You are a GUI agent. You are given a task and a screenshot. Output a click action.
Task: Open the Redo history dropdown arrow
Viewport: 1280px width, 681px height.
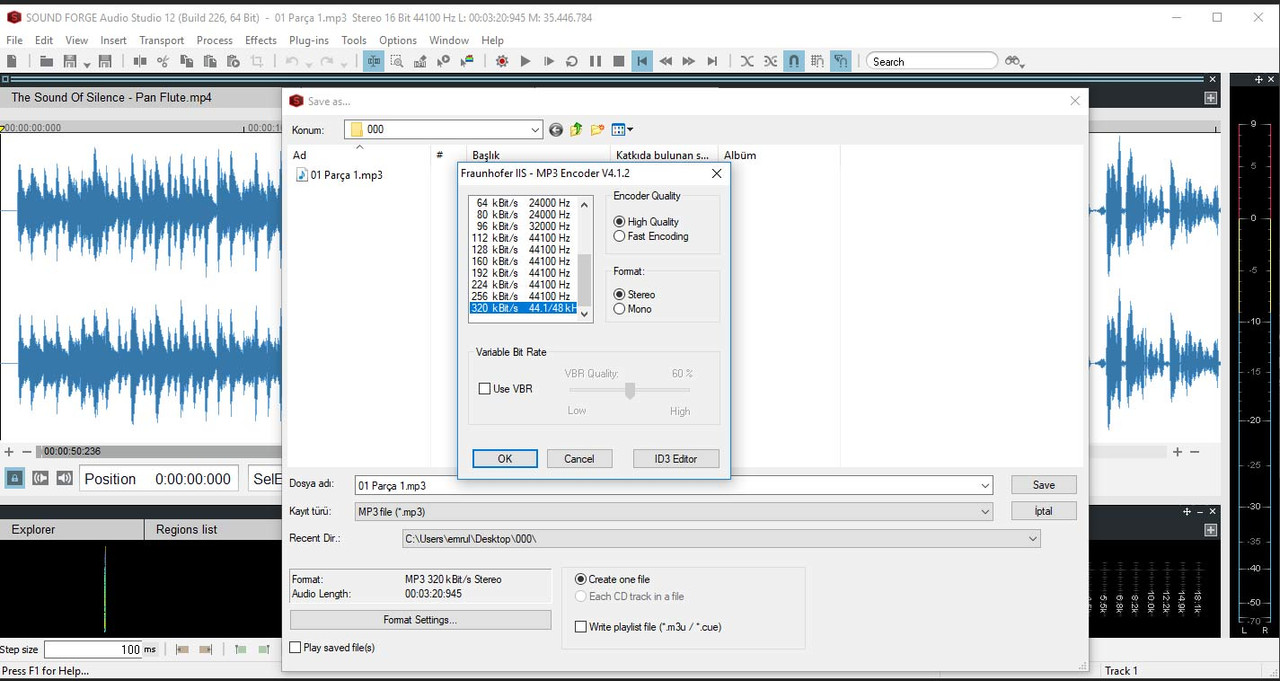[343, 64]
